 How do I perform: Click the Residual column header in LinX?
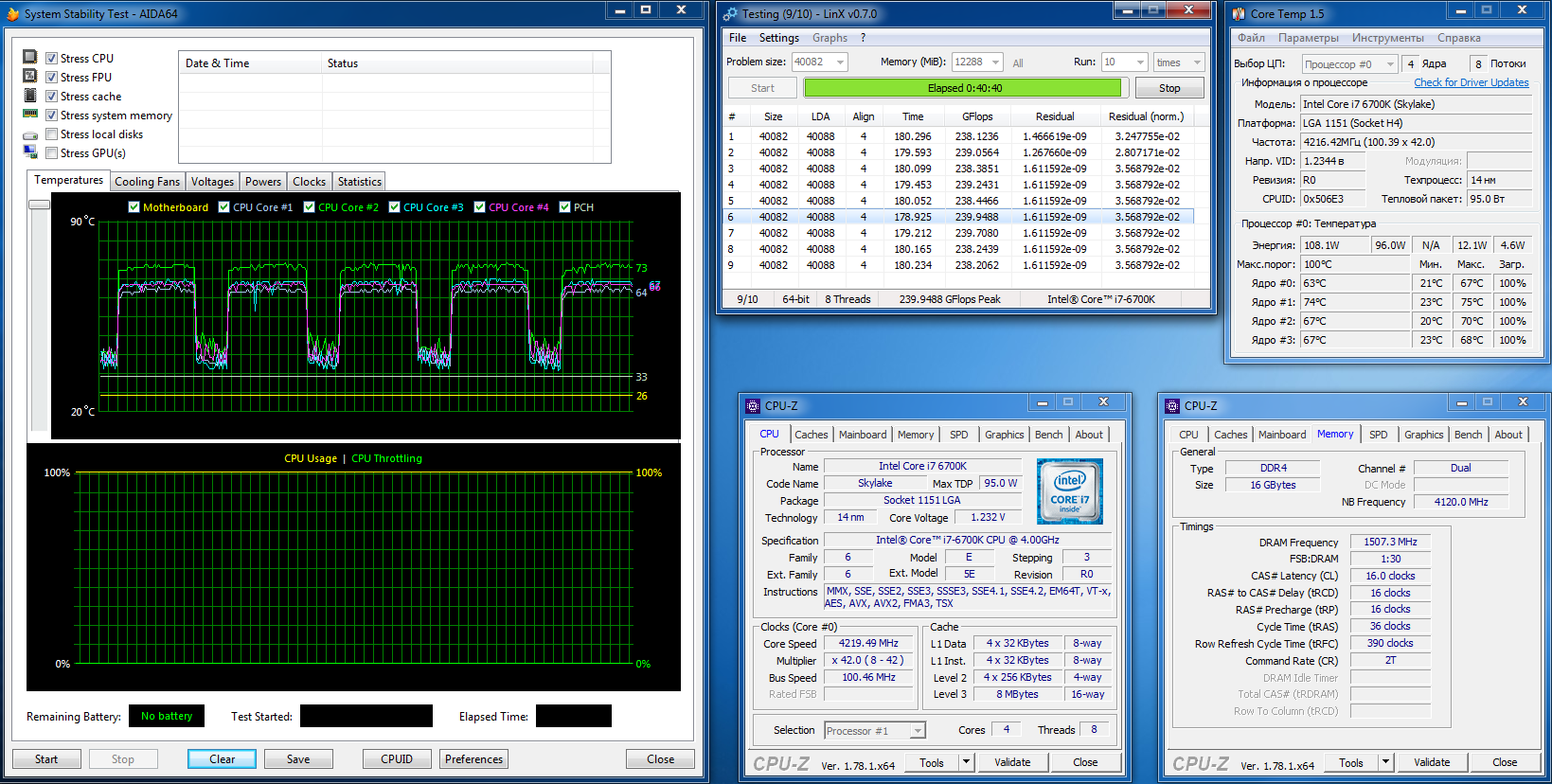coord(1055,116)
